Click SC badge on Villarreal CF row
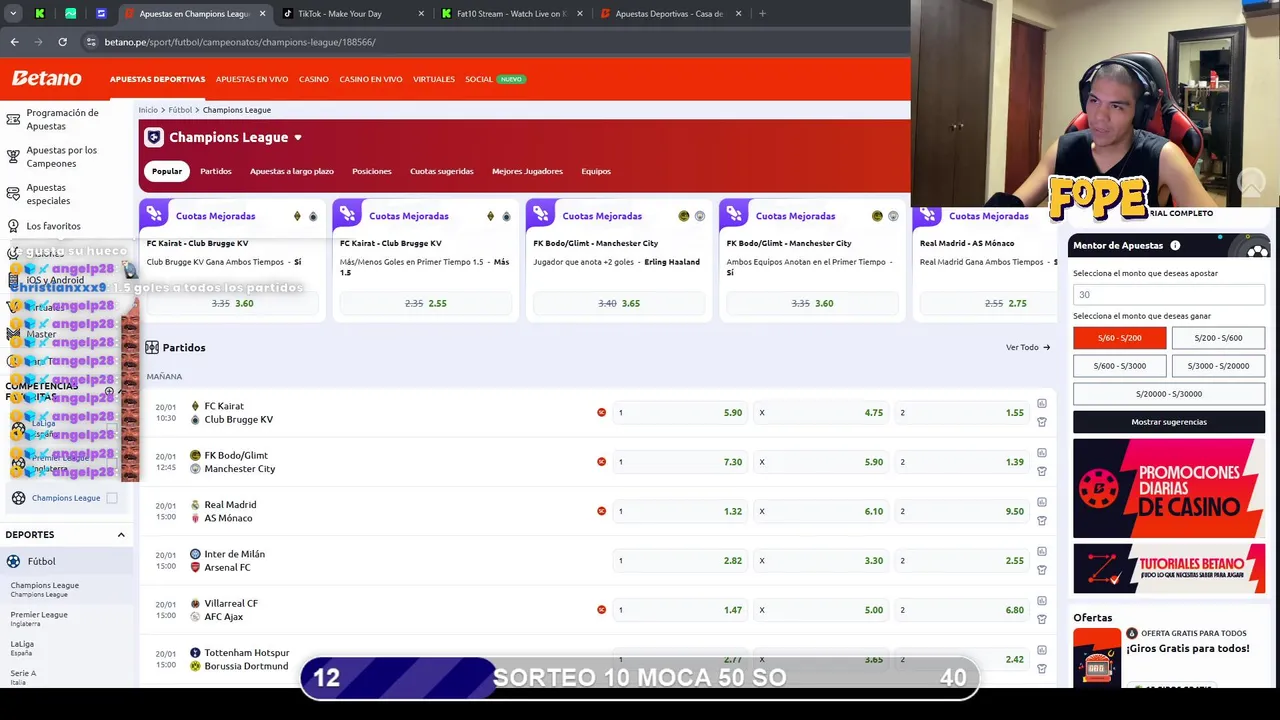 601,609
